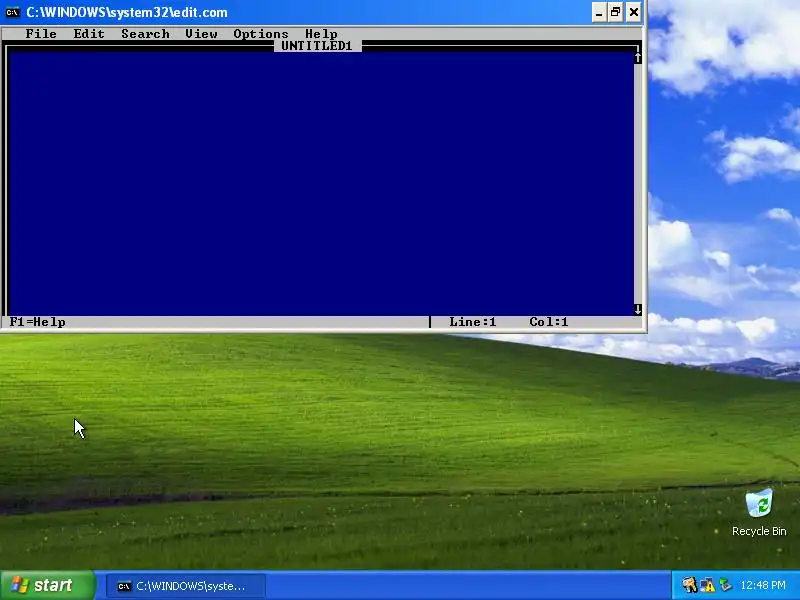Select the C:\WINDOWS\syste... taskbar button
800x600 pixels.
186,586
